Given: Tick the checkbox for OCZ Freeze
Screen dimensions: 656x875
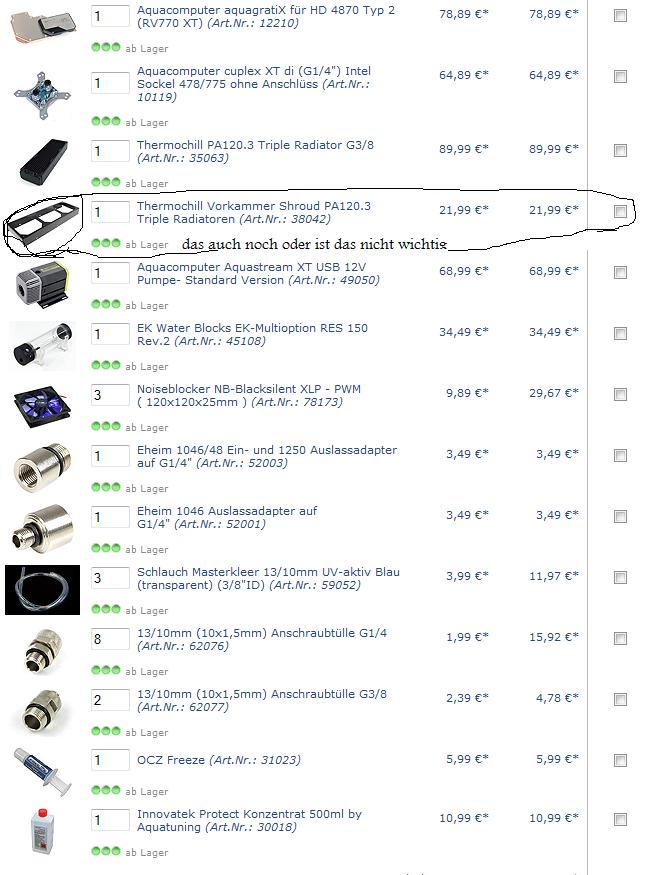Looking at the screenshot, I should pos(620,760).
